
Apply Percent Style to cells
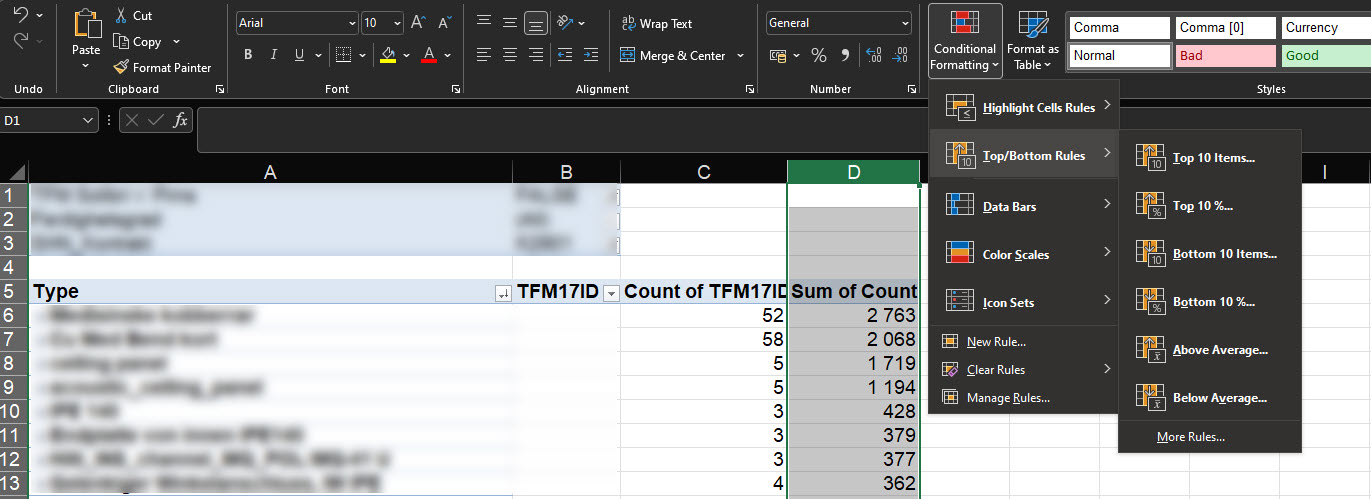tap(819, 56)
